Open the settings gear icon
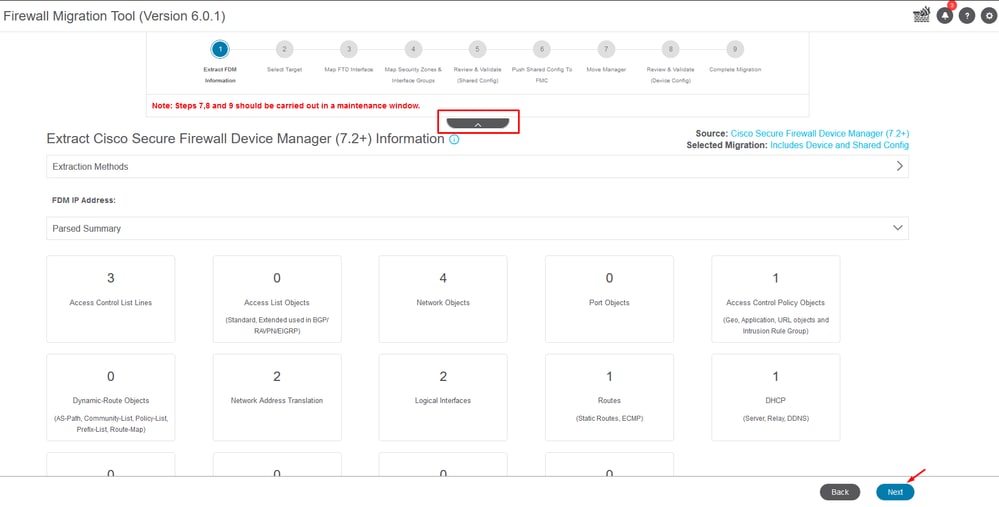 pyautogui.click(x=989, y=16)
